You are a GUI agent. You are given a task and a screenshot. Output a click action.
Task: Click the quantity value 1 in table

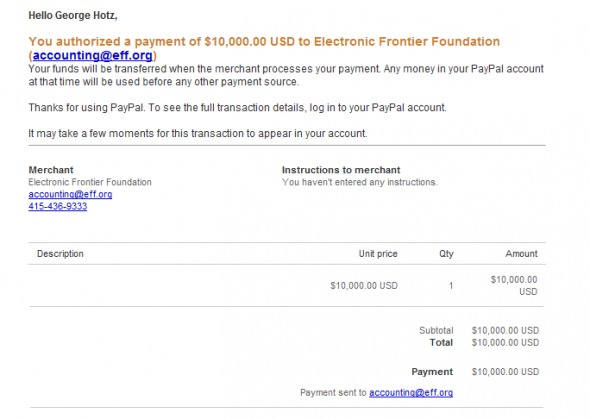click(x=451, y=285)
